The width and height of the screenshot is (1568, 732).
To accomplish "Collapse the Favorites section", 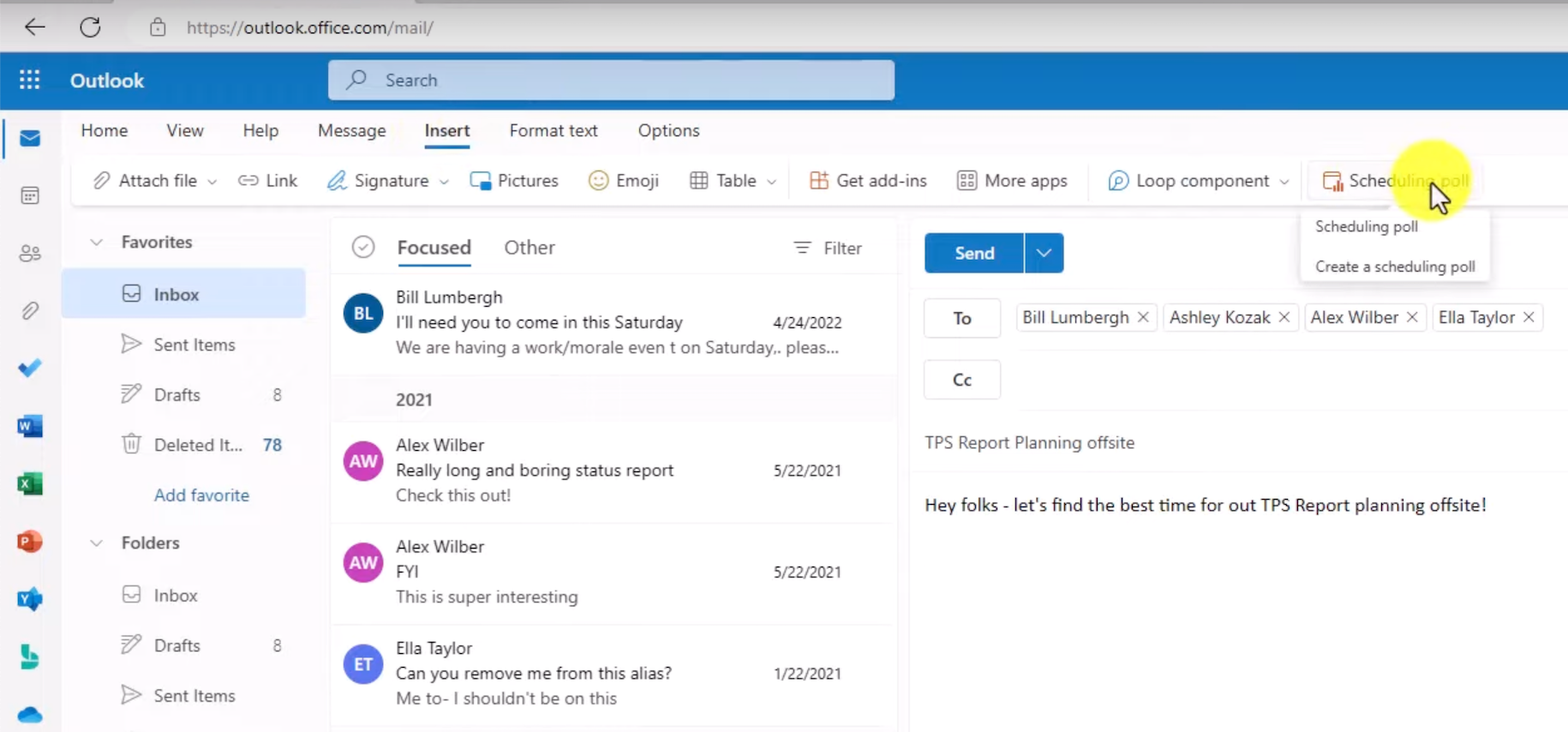I will [96, 242].
